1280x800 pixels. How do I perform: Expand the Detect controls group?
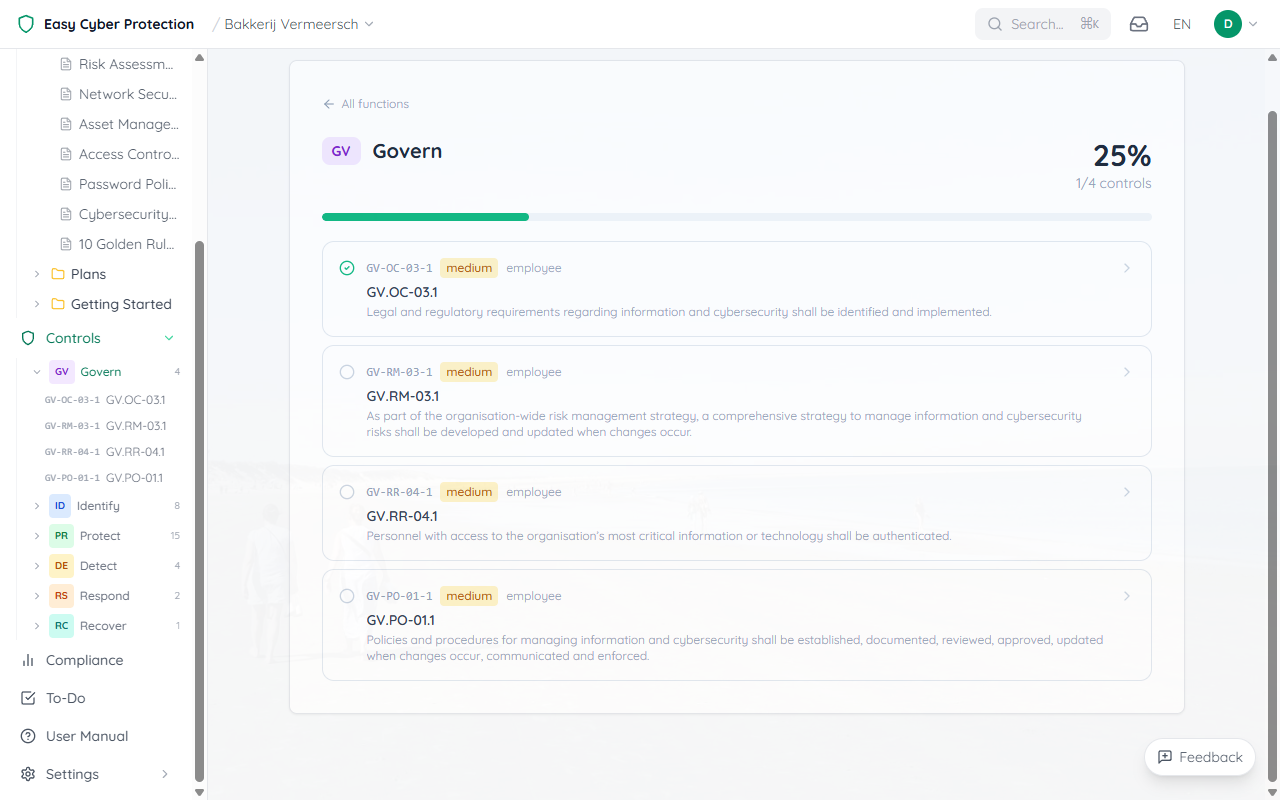37,565
